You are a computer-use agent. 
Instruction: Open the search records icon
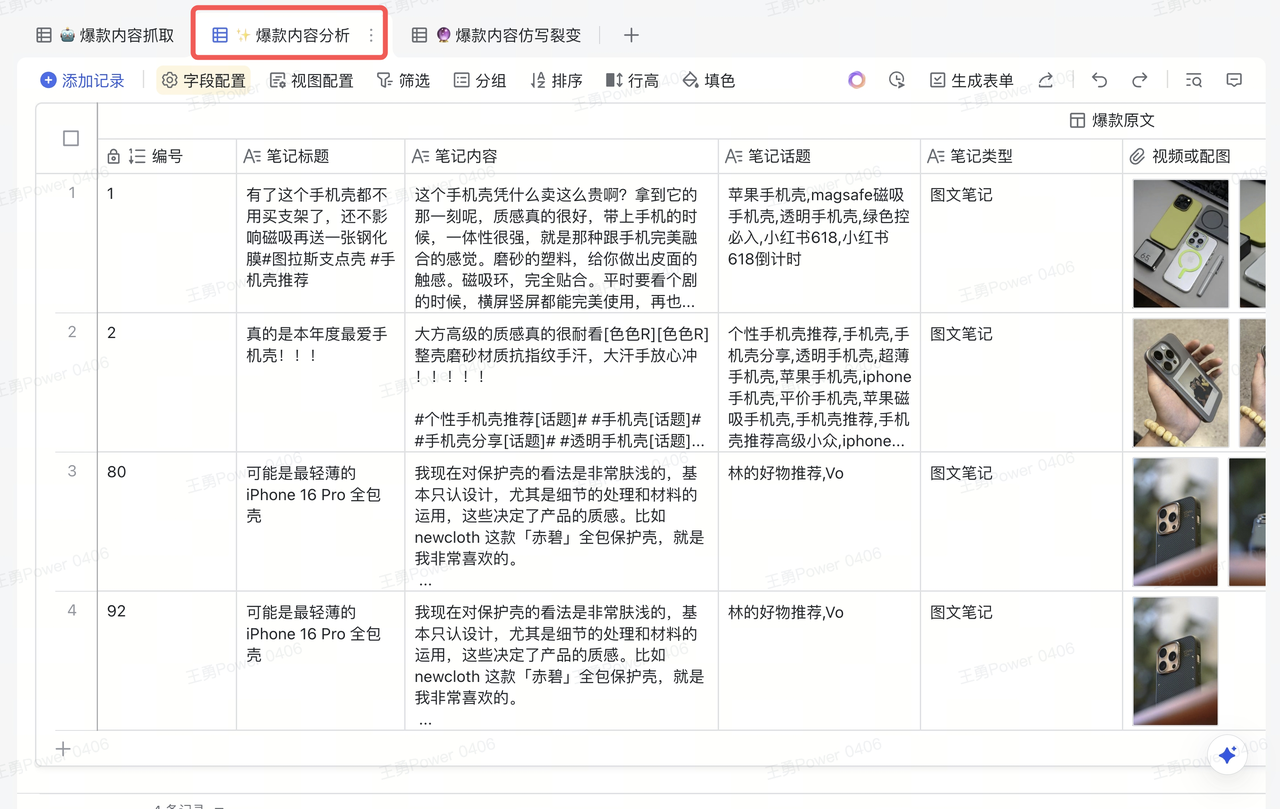(1193, 80)
